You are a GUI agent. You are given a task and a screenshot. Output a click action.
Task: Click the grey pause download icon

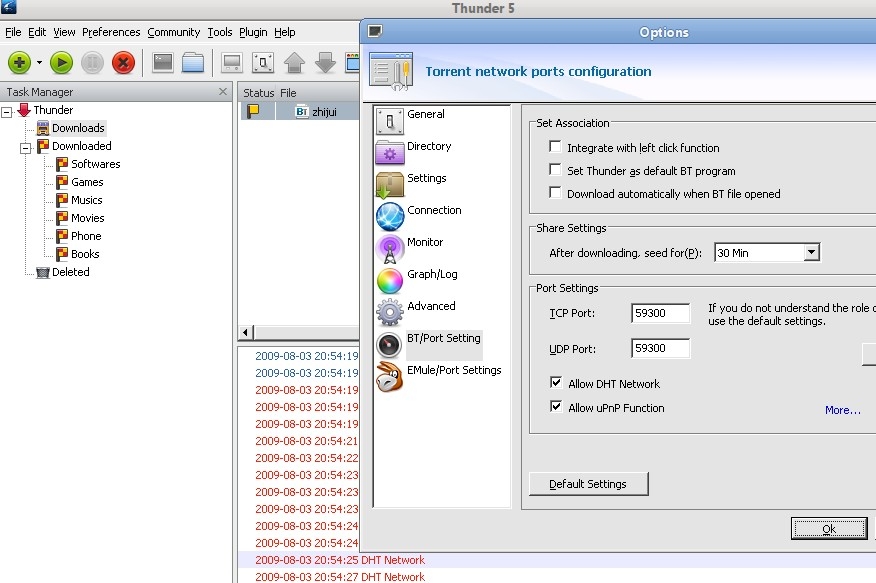pos(92,63)
